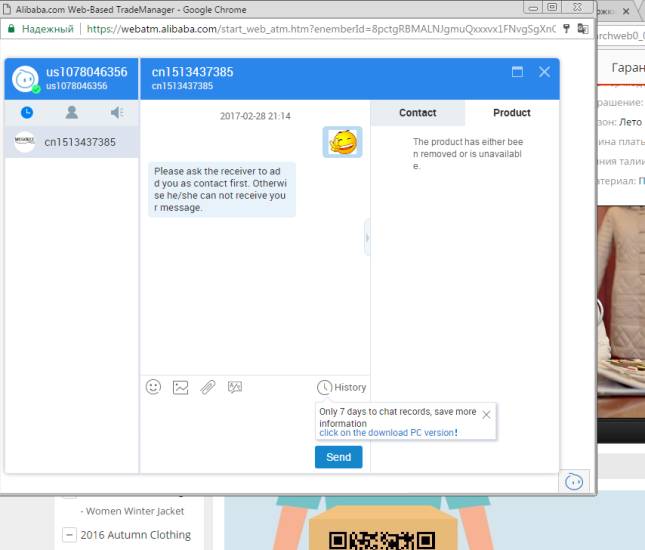Open the emoji picker in chat toolbar
Screen dimensions: 645x550
[153, 387]
